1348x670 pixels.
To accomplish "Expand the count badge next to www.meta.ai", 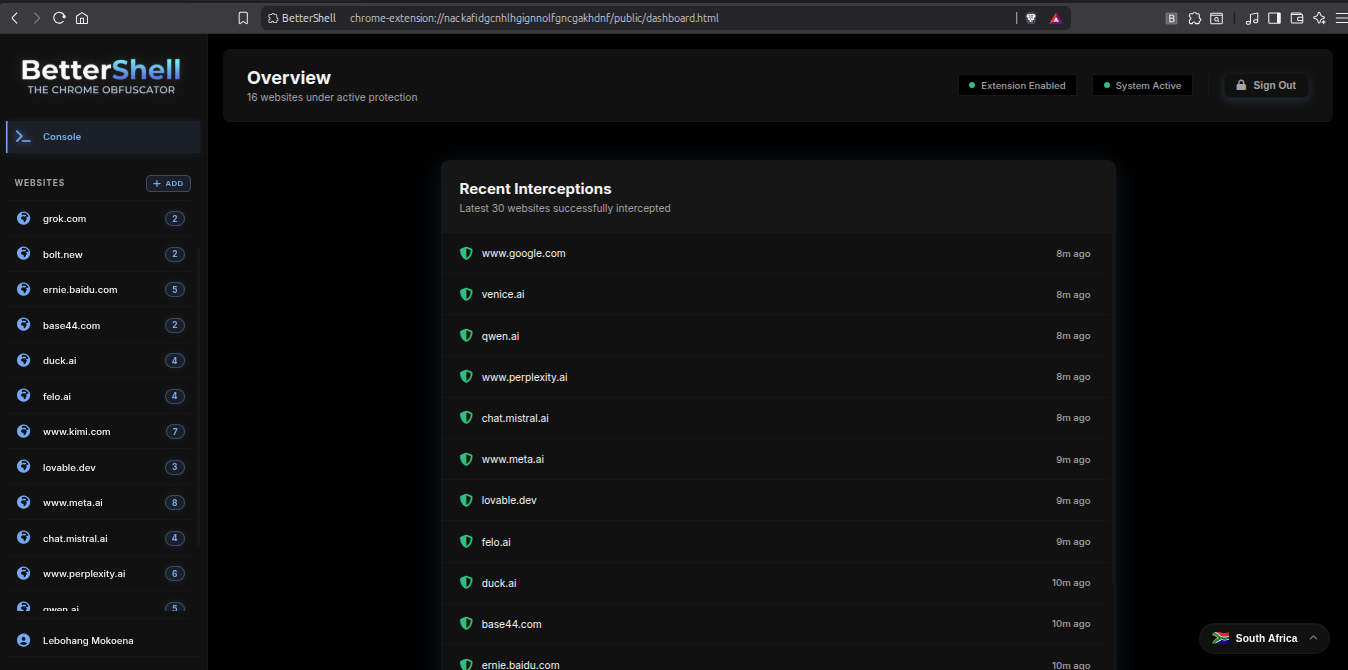I will [174, 502].
